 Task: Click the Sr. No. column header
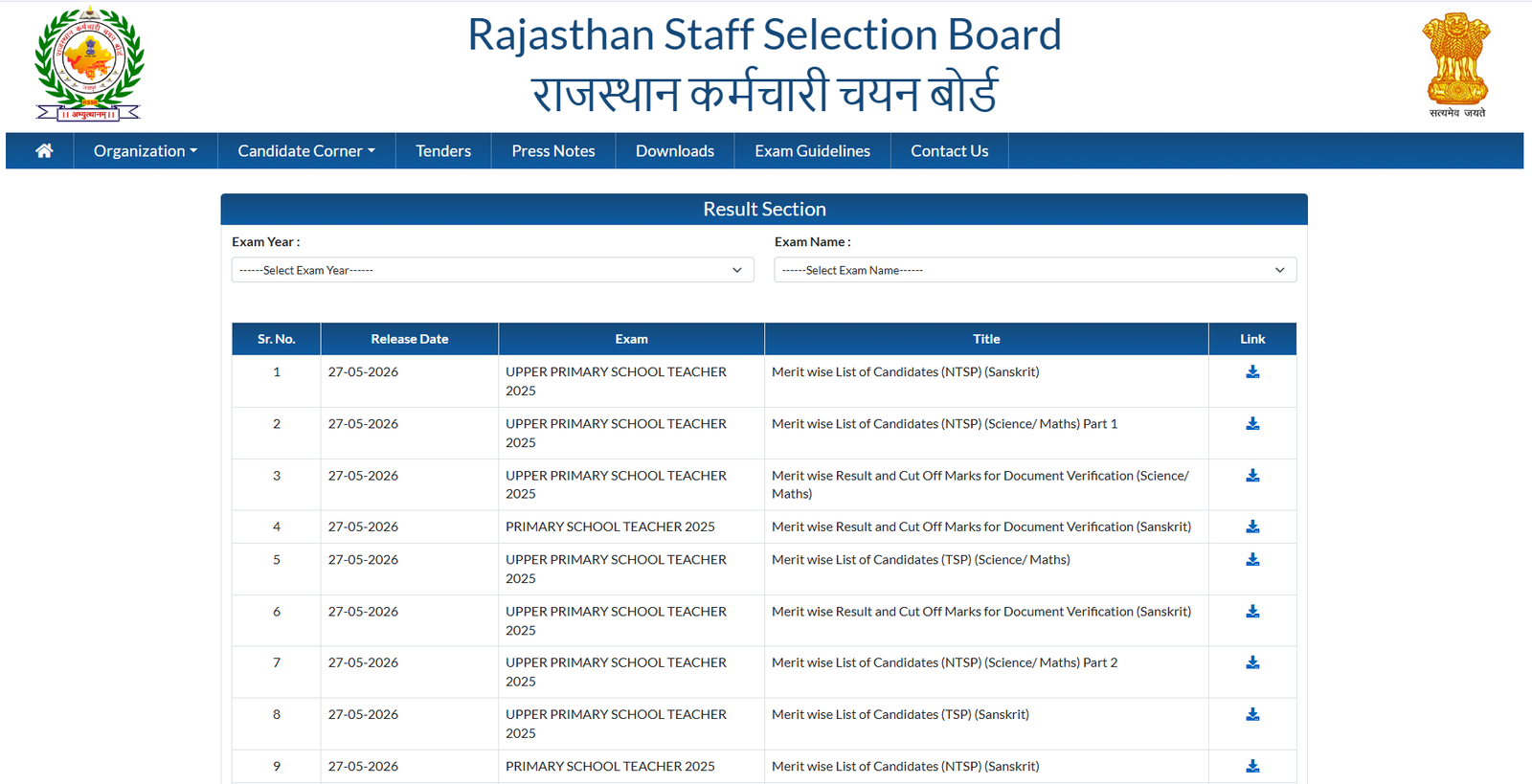click(276, 339)
